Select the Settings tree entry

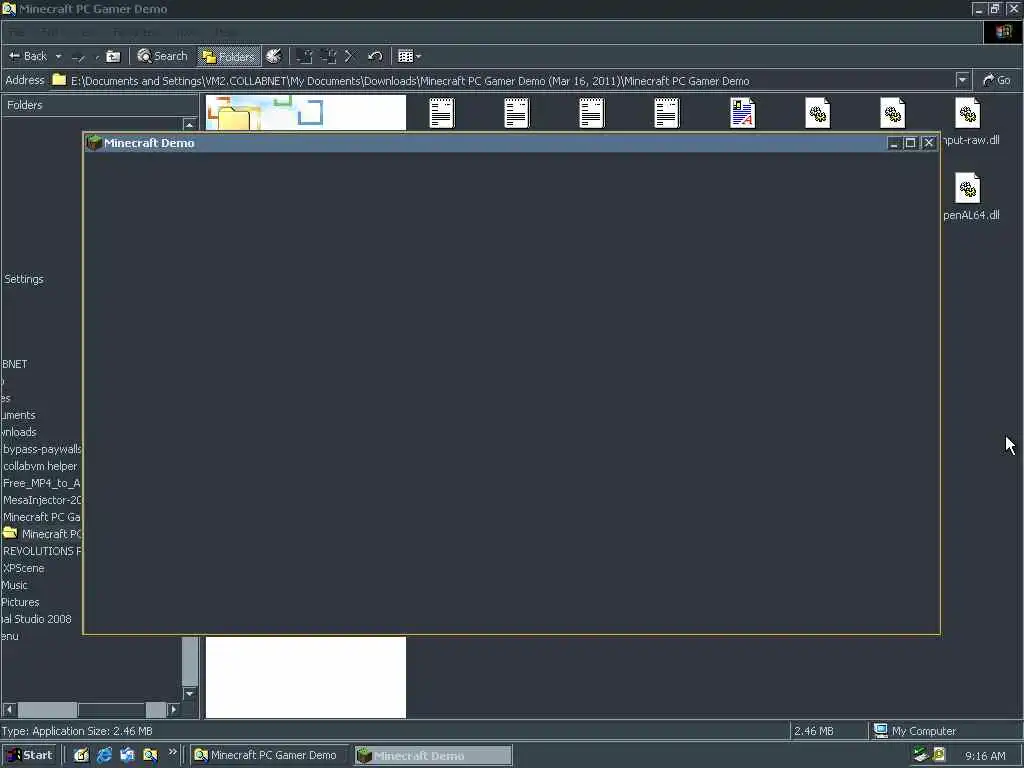(x=24, y=279)
